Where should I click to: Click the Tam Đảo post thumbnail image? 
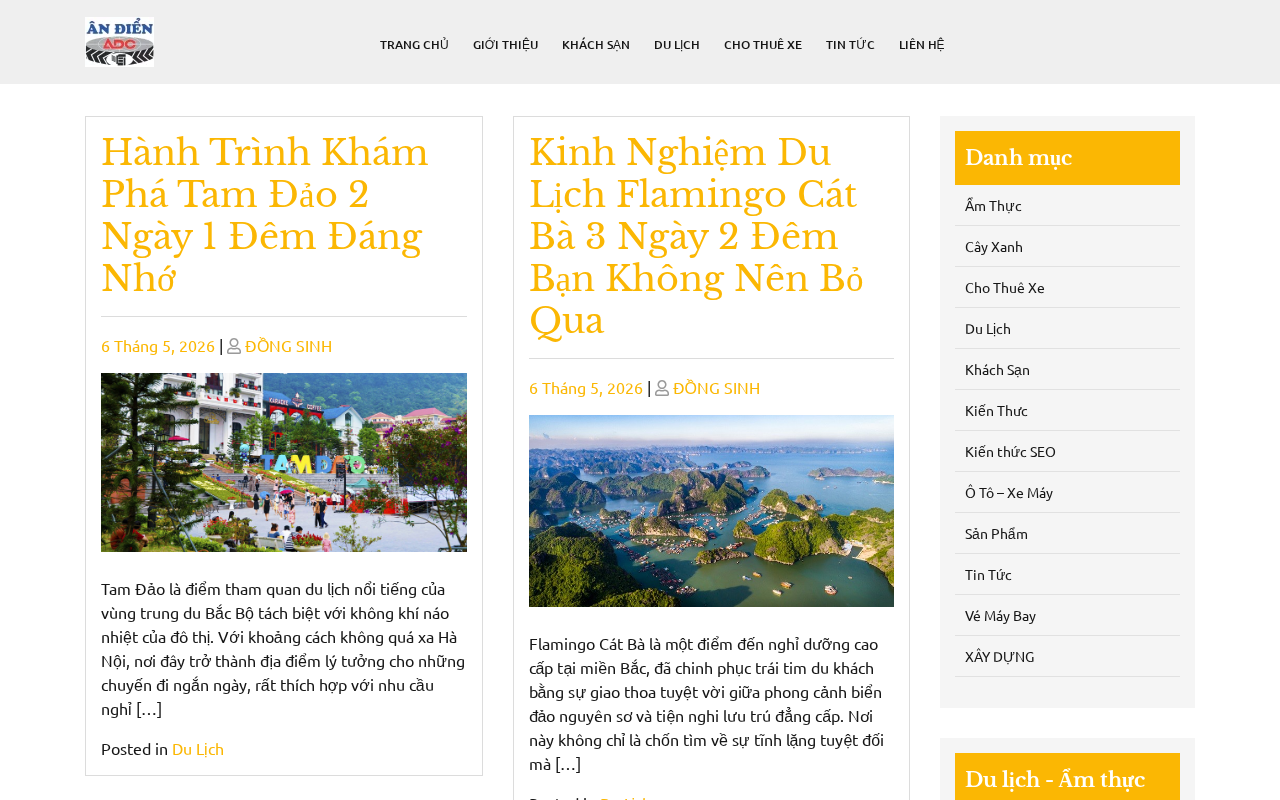coord(284,462)
